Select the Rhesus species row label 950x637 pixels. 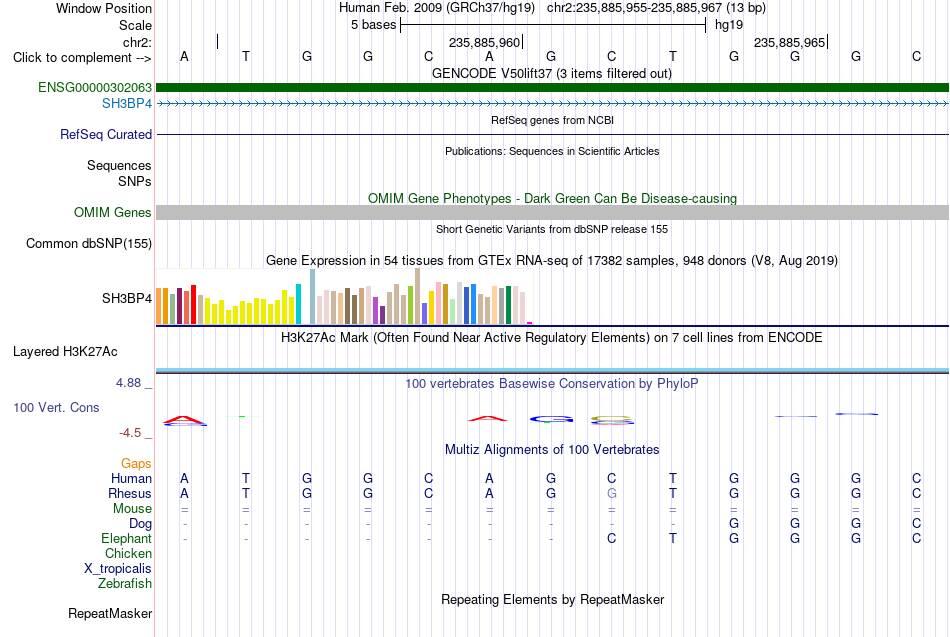130,494
